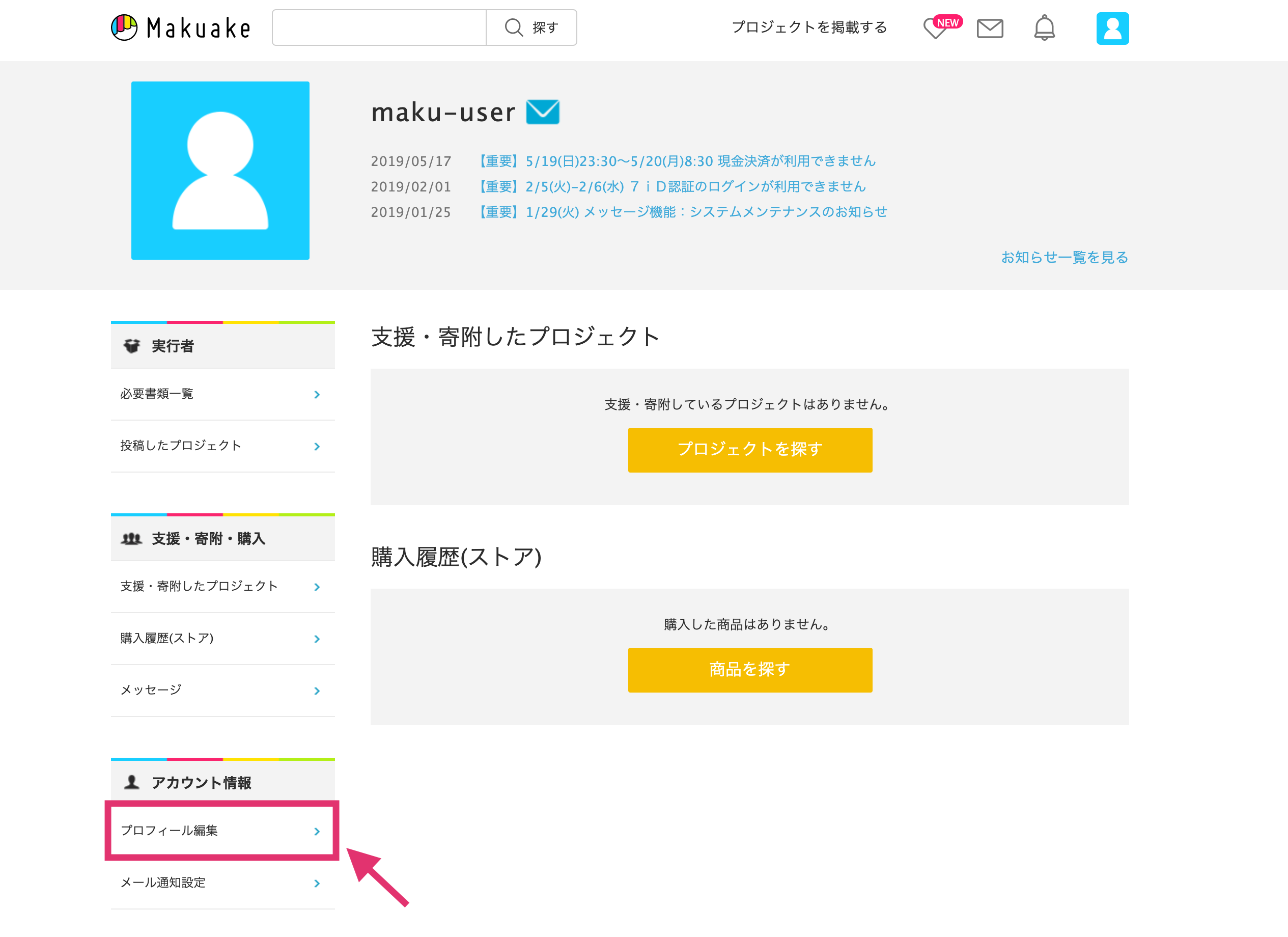
Task: Click the 探す search button
Action: pyautogui.click(x=531, y=27)
